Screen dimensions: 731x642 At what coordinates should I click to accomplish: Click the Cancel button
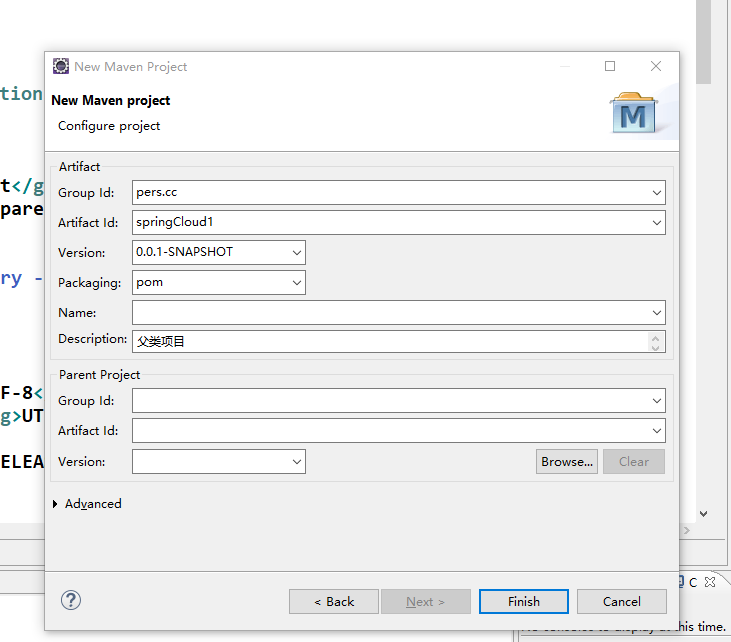click(x=621, y=601)
